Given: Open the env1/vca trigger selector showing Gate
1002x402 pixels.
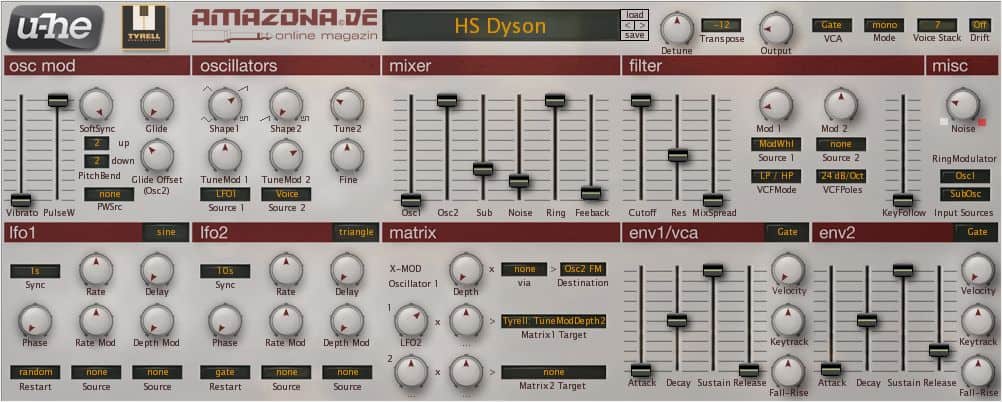Looking at the screenshot, I should [787, 233].
